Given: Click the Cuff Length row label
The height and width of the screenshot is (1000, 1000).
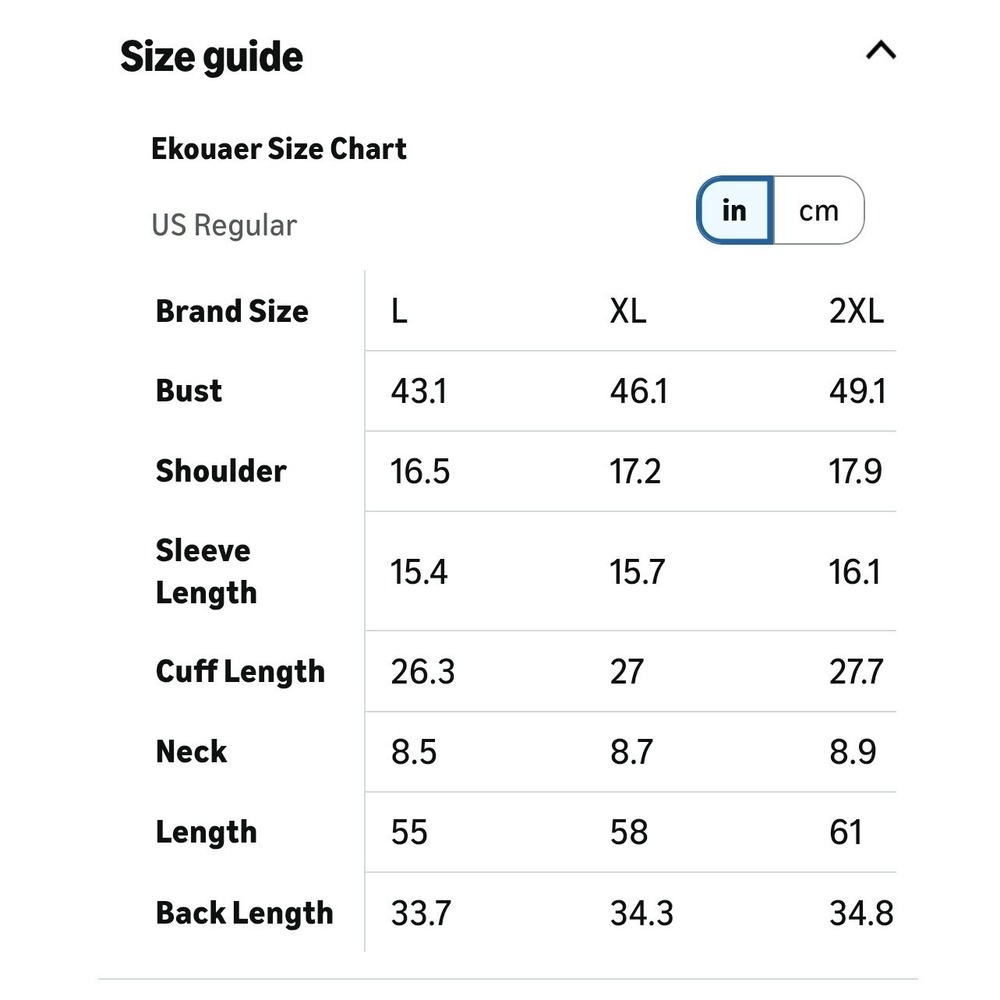Looking at the screenshot, I should [x=240, y=672].
